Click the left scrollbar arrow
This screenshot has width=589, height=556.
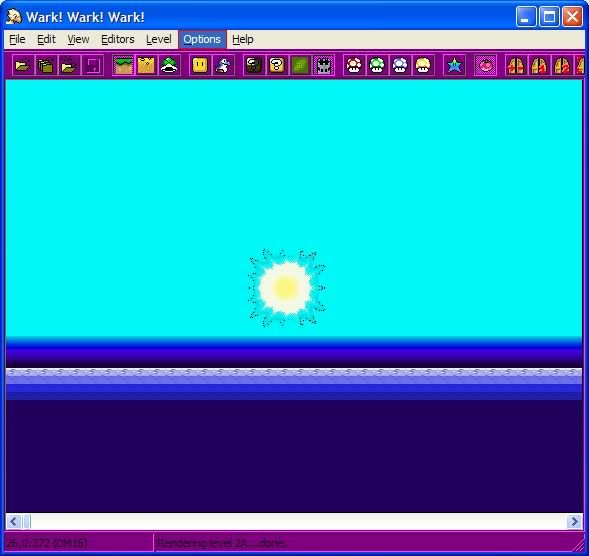(14, 521)
